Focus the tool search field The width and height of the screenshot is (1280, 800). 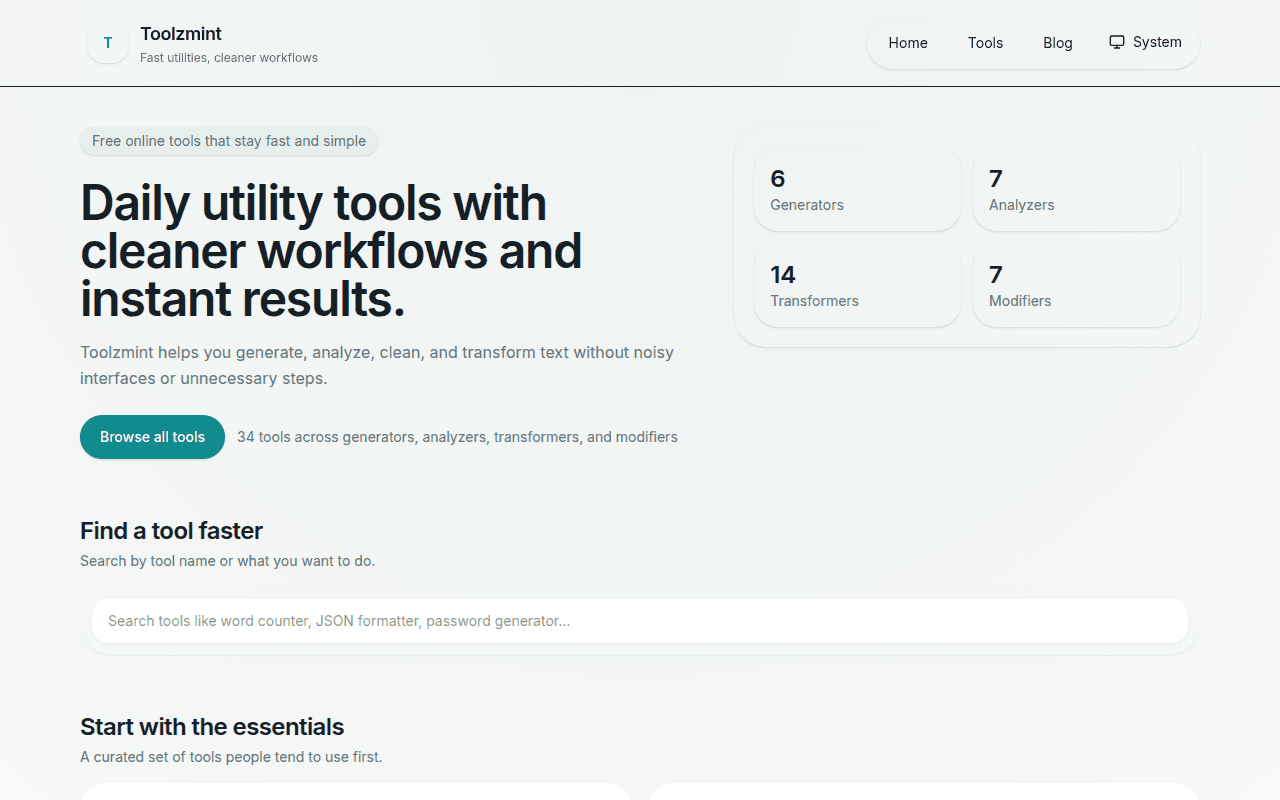640,621
